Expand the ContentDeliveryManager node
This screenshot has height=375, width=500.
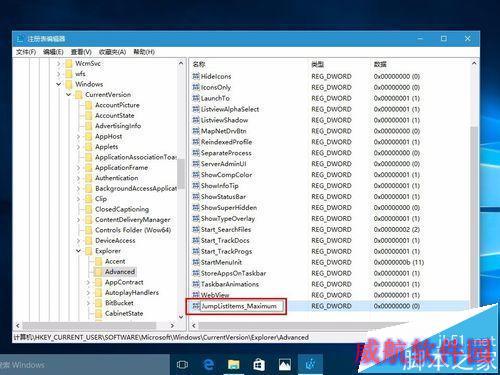pos(79,220)
